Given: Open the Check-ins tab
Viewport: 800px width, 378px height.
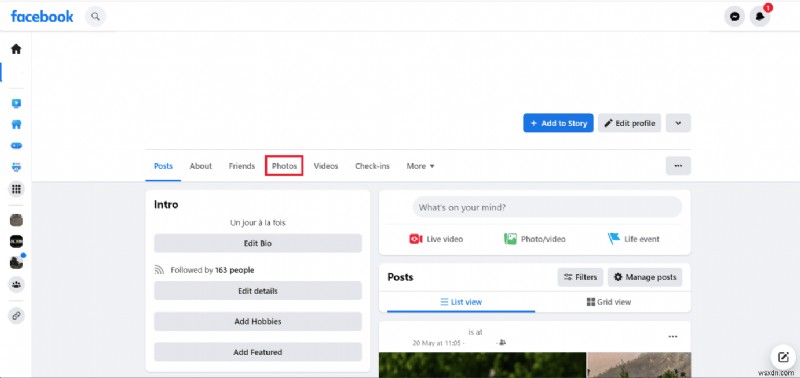Looking at the screenshot, I should [x=372, y=166].
